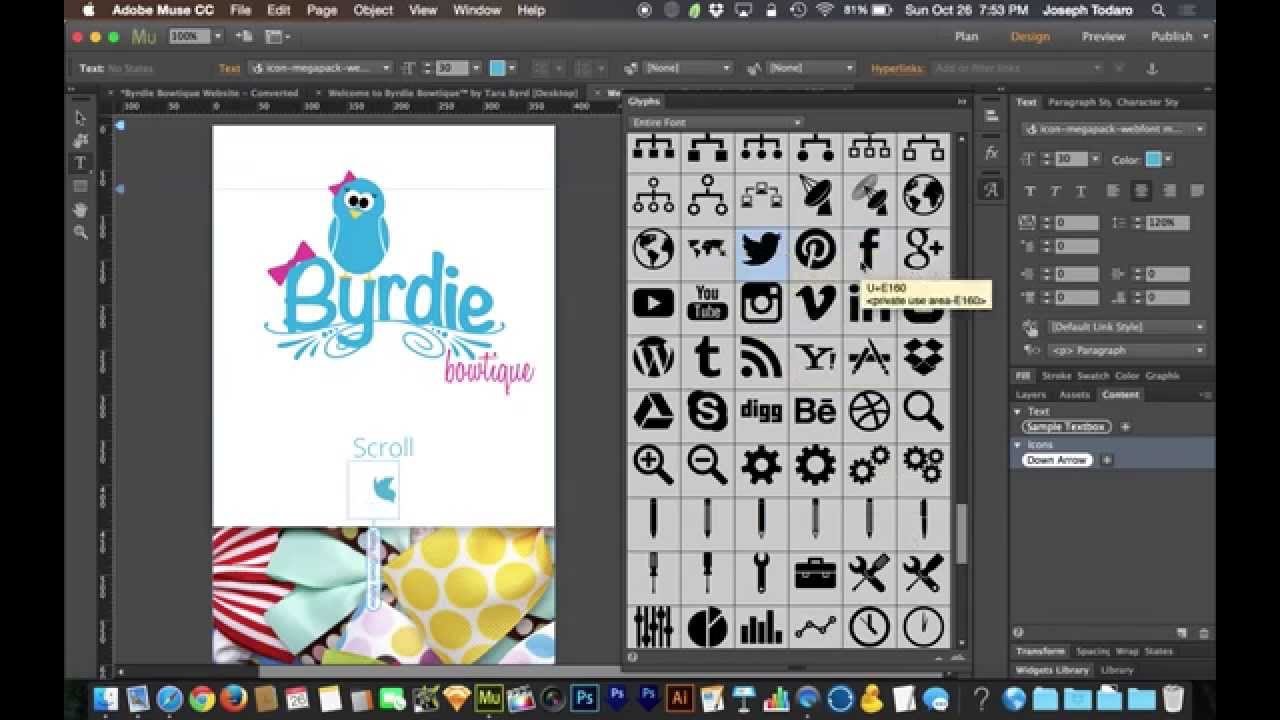Add item next to Sample Textbox
Viewport: 1280px width, 720px height.
coord(1125,427)
